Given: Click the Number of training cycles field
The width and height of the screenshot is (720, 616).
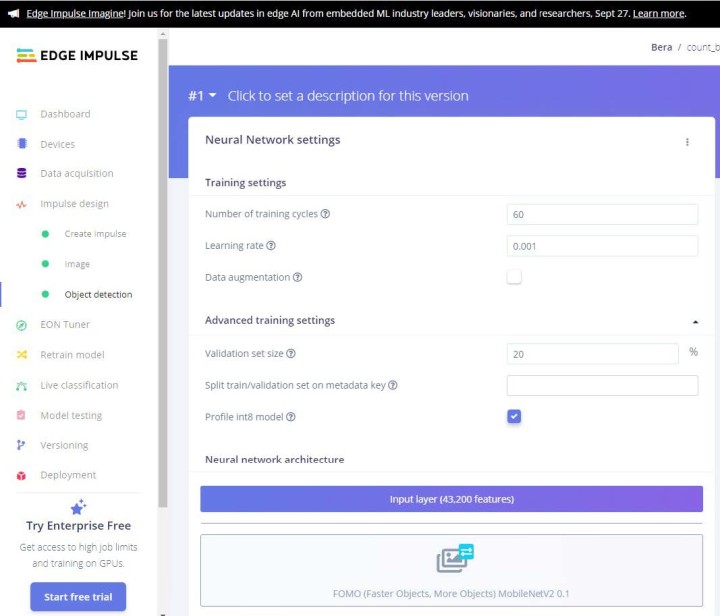Looking at the screenshot, I should pyautogui.click(x=602, y=215).
